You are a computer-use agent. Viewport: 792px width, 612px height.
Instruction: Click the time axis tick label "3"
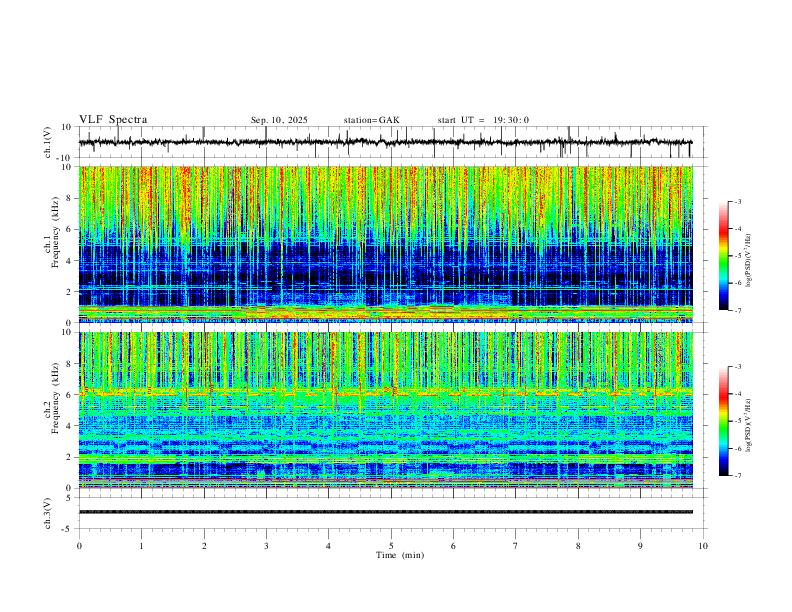[266, 546]
